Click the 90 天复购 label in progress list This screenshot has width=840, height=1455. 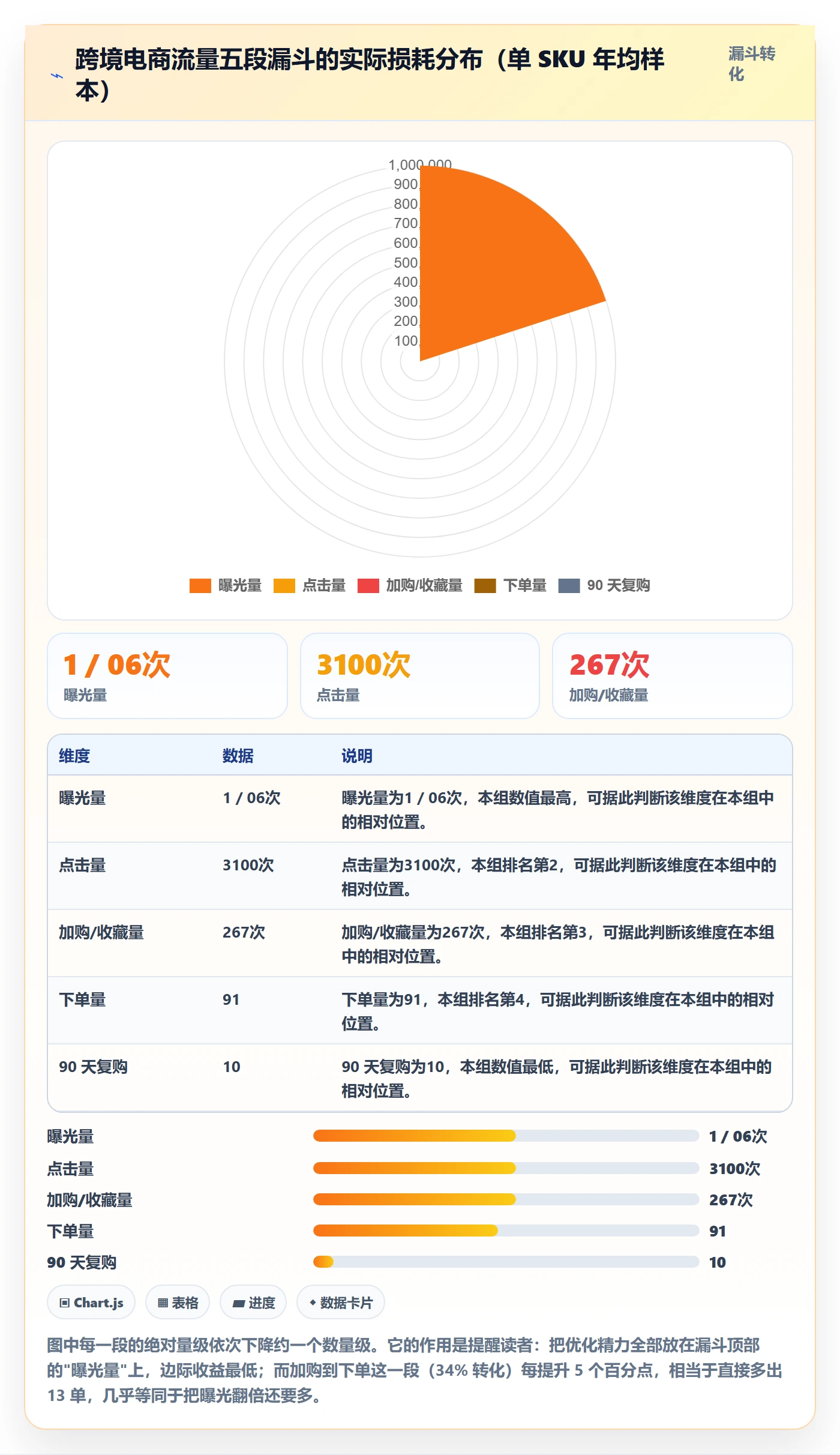(82, 1262)
